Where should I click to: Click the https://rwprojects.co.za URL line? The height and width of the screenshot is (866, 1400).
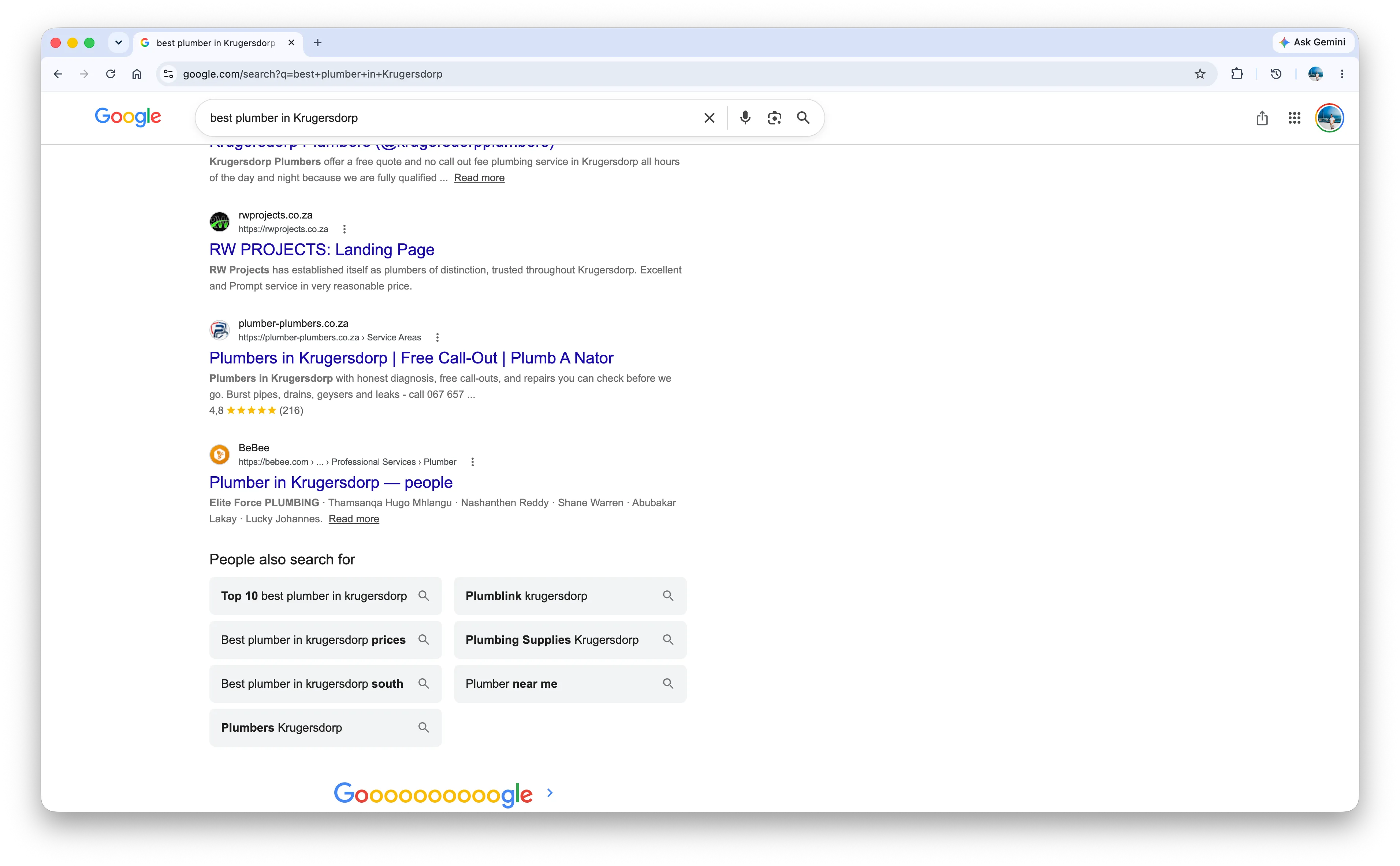click(283, 229)
